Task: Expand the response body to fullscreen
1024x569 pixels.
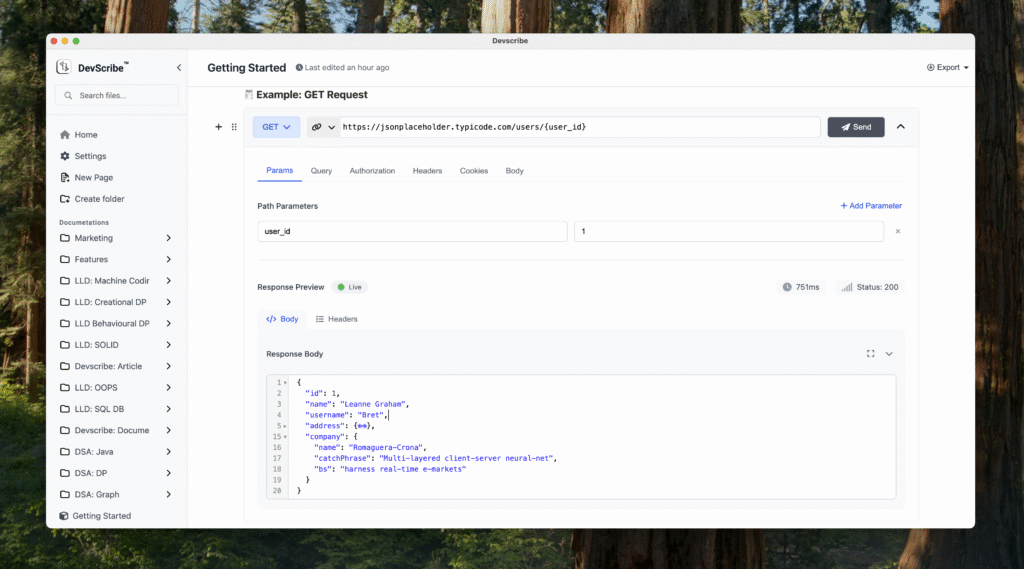Action: pyautogui.click(x=870, y=354)
